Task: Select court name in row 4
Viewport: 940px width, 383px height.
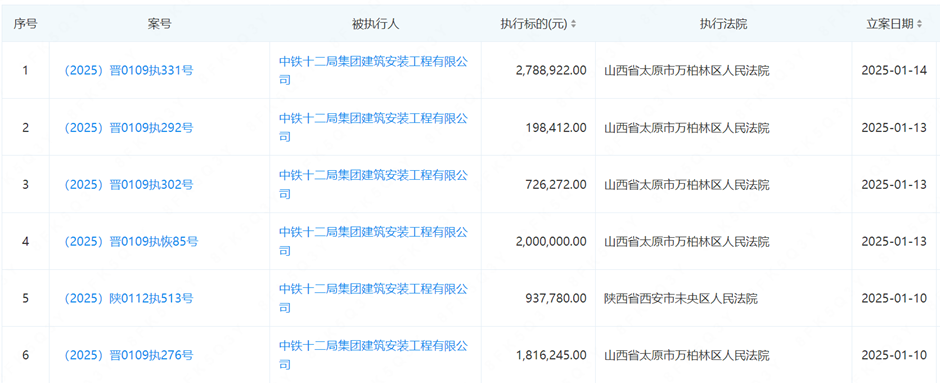Action: 687,242
